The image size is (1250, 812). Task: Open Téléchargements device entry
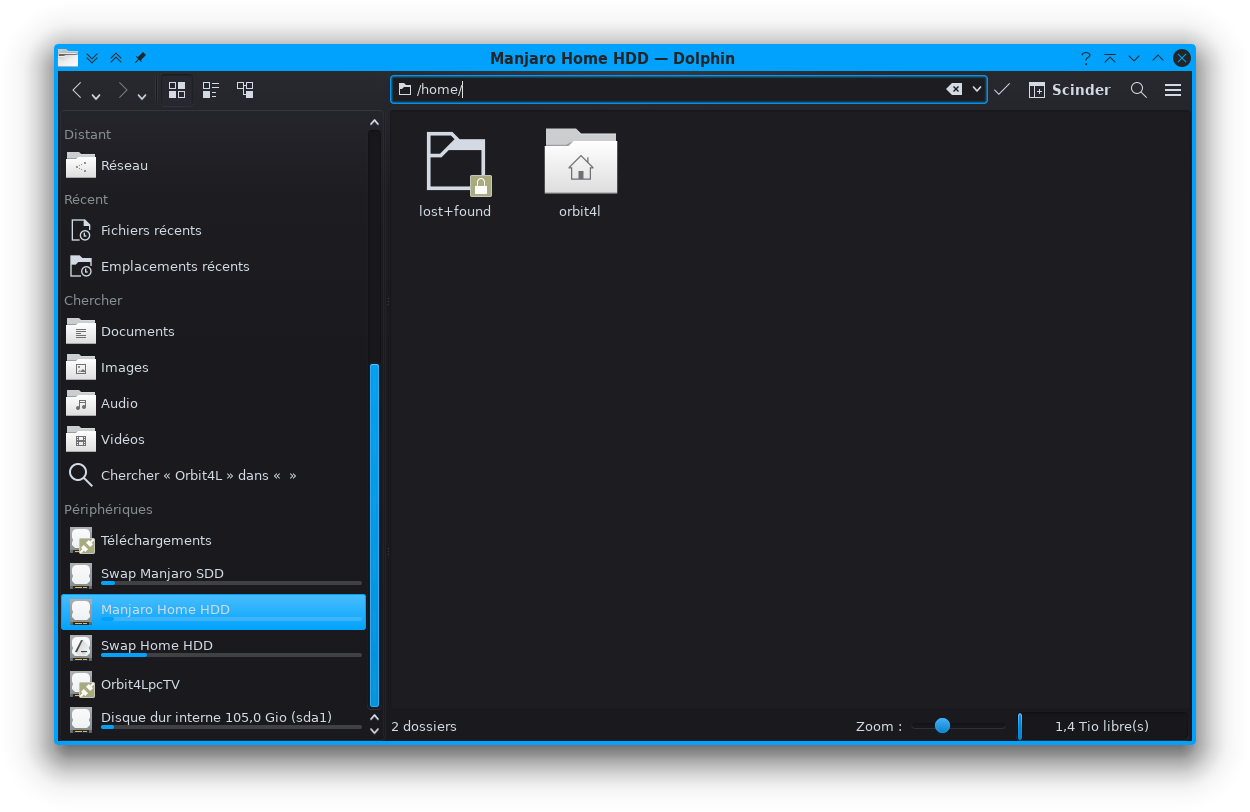(x=213, y=540)
